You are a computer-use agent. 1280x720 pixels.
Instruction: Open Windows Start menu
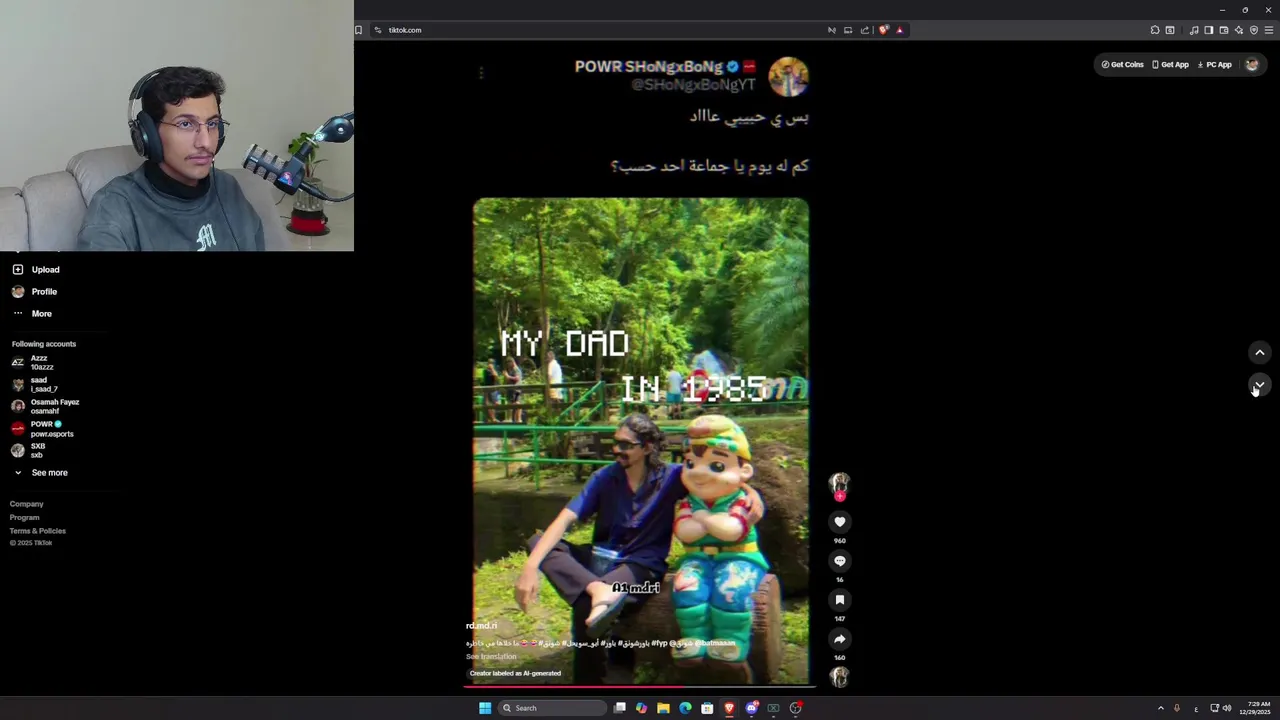485,708
